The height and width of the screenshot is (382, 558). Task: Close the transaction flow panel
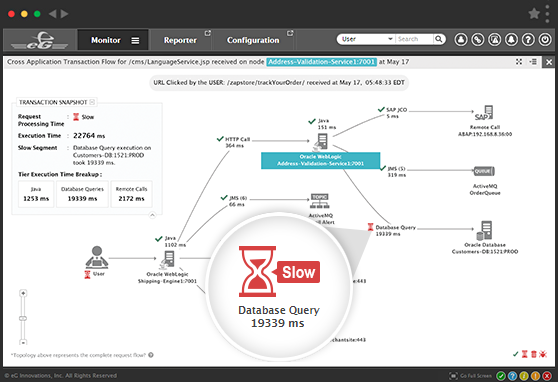pyautogui.click(x=549, y=62)
